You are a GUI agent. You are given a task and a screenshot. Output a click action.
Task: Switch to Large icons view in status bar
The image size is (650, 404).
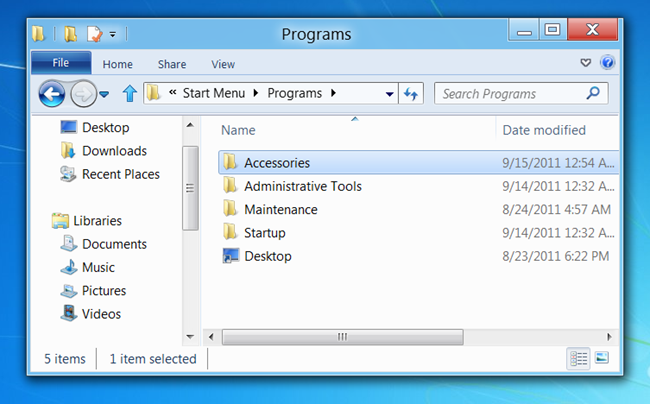602,358
